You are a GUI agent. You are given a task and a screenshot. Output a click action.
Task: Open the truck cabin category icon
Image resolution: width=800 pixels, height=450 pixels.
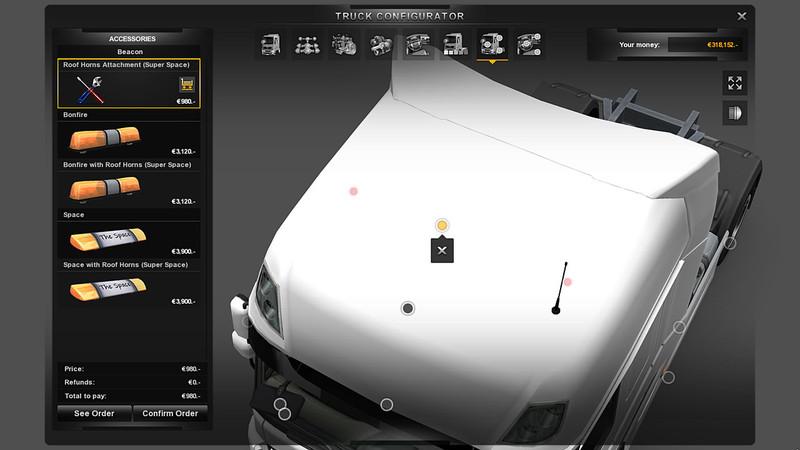[271, 45]
